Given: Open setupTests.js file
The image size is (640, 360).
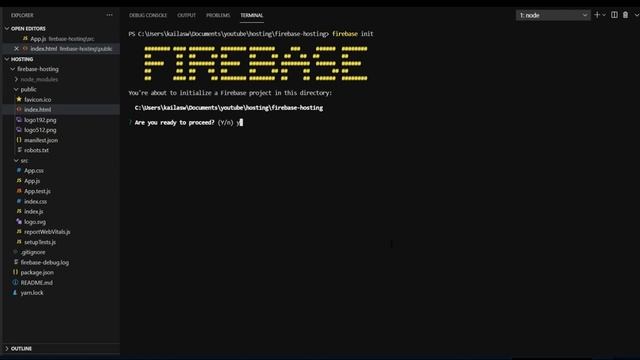Looking at the screenshot, I should coord(40,242).
